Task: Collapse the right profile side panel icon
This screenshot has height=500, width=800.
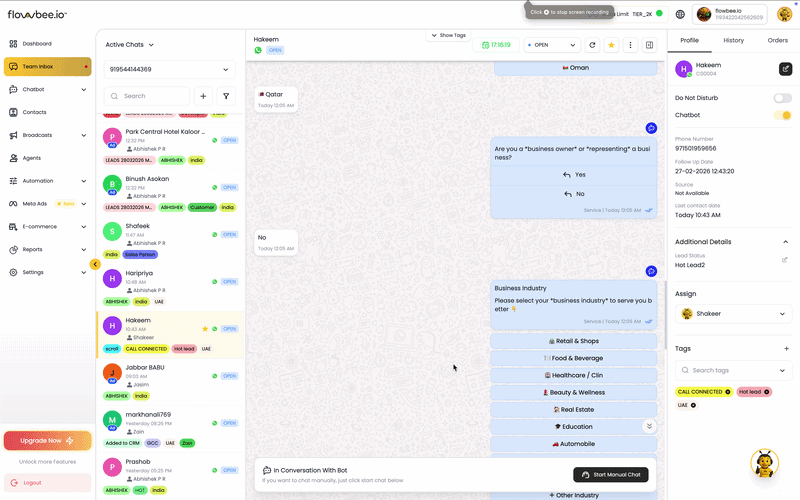Action: [x=649, y=45]
